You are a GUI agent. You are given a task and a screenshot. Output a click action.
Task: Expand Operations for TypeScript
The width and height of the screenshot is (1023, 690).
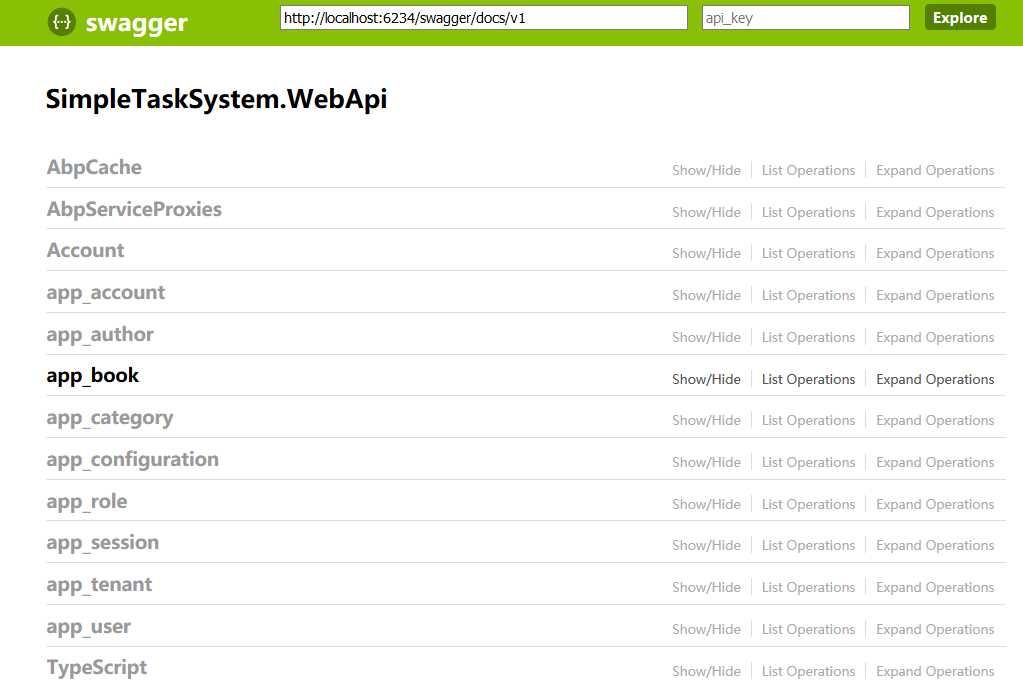(935, 671)
